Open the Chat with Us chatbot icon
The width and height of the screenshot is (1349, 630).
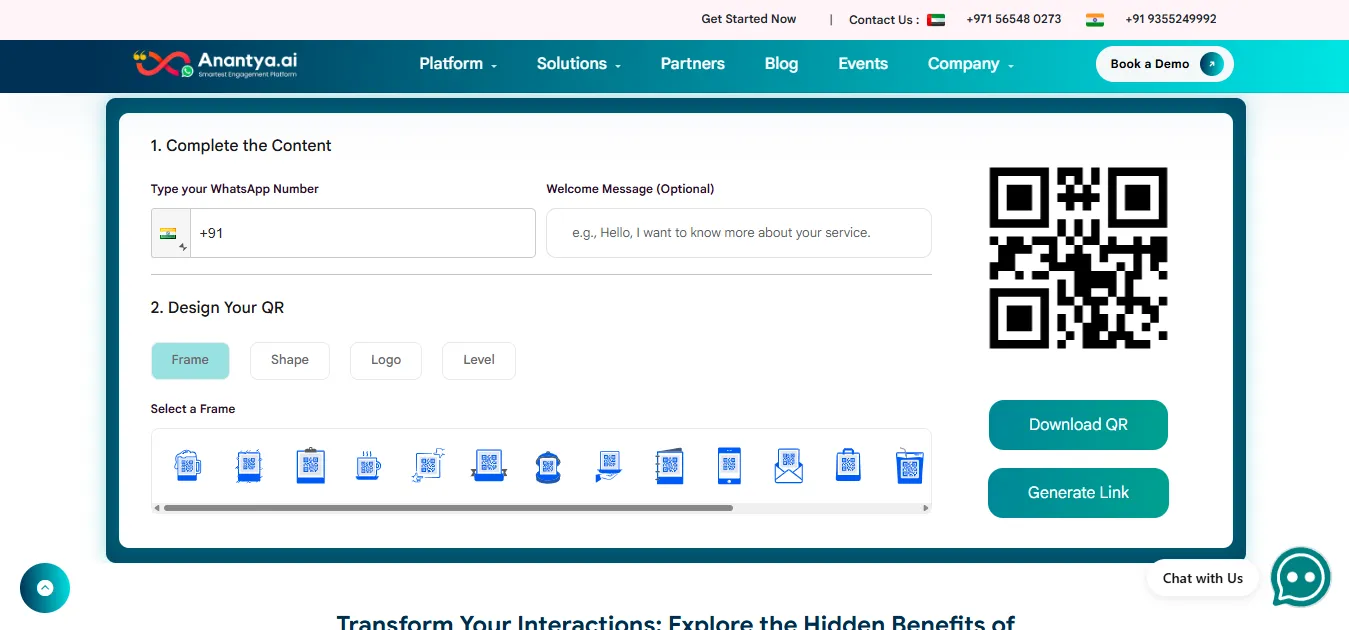(x=1301, y=577)
